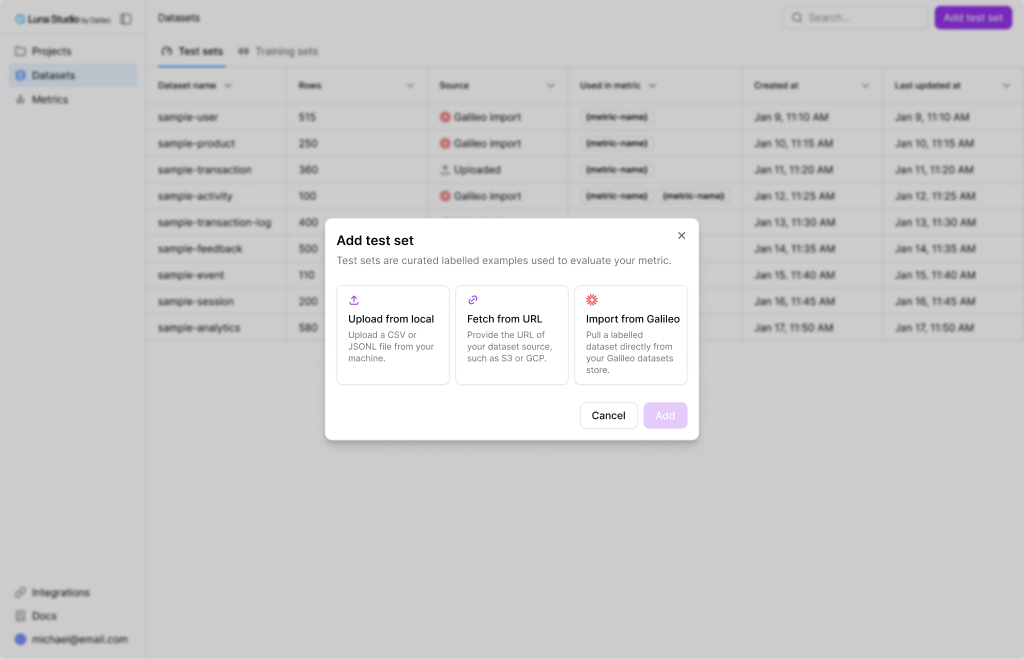Click the sample-user dataset name
This screenshot has height=659, width=1024.
188,117
